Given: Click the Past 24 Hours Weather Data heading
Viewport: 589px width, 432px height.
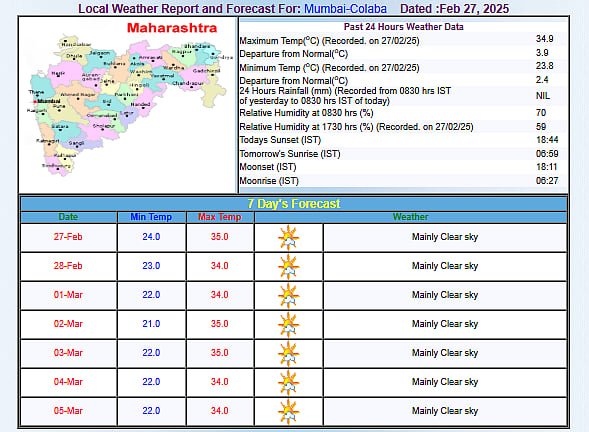Looking at the screenshot, I should point(403,27).
